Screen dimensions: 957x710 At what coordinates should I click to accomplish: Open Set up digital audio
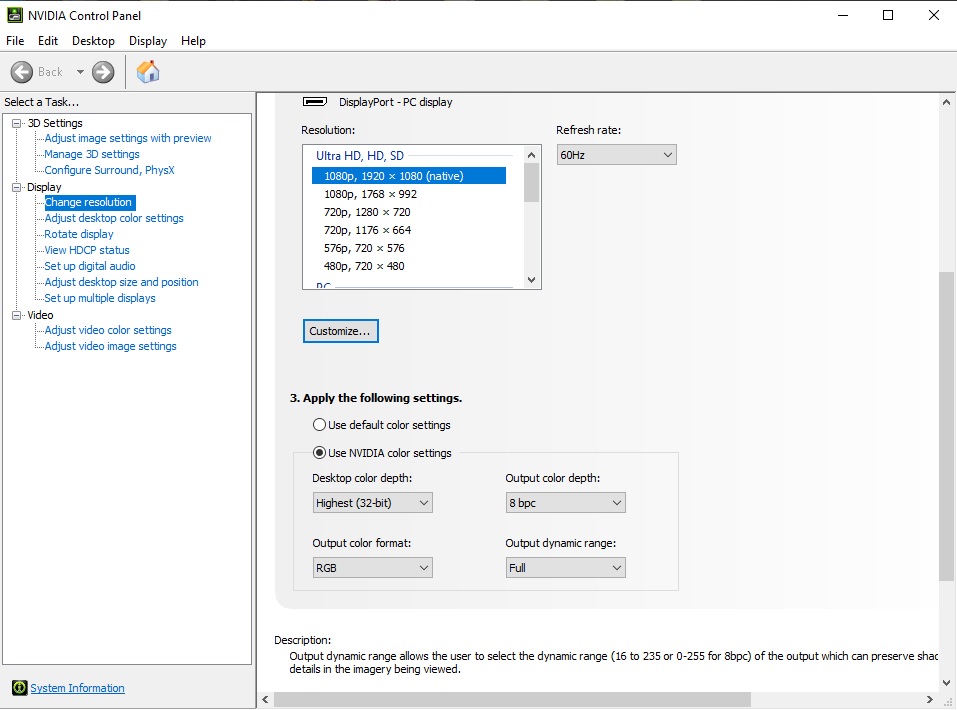tap(90, 266)
